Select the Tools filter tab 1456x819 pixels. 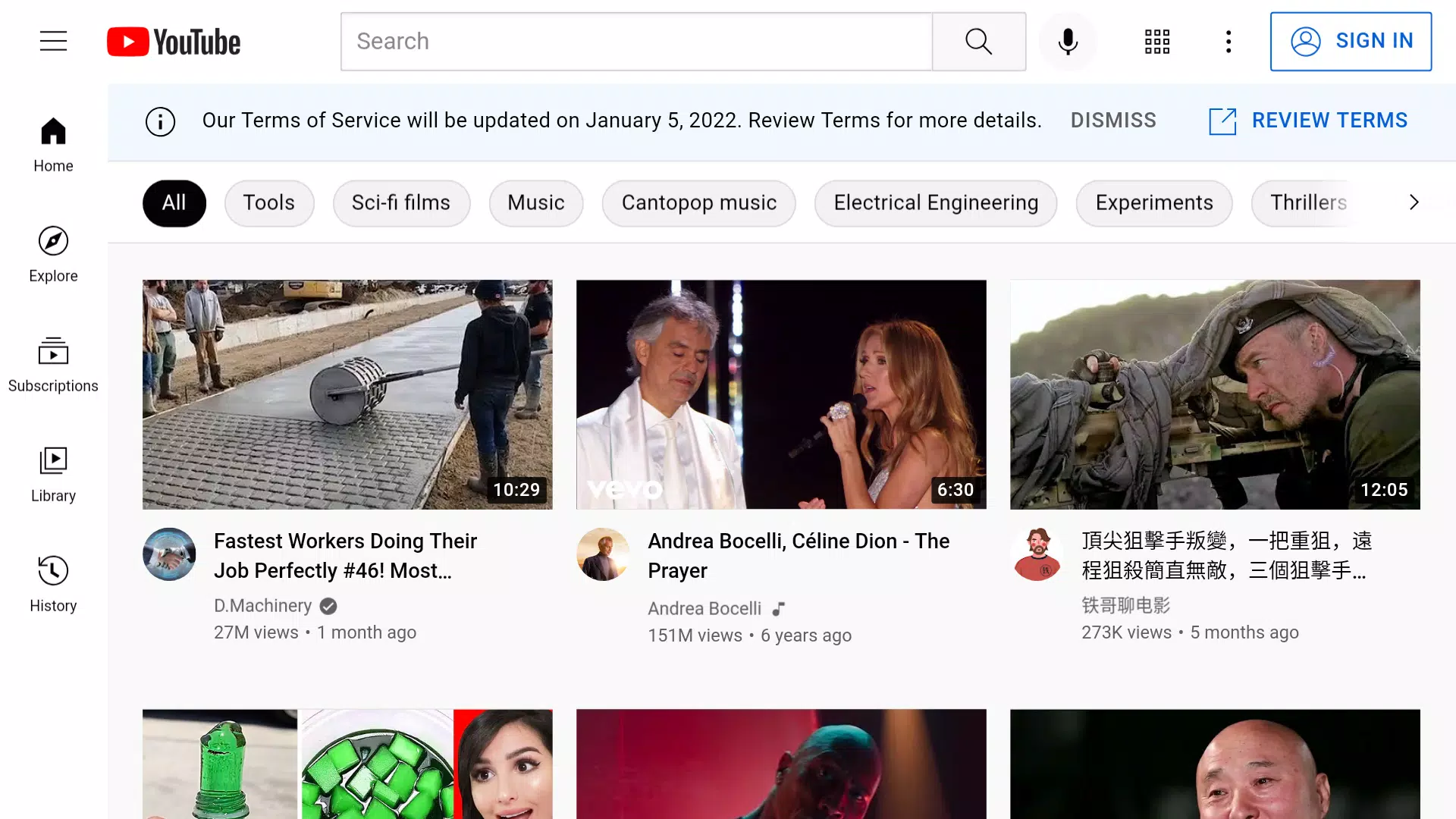[269, 202]
